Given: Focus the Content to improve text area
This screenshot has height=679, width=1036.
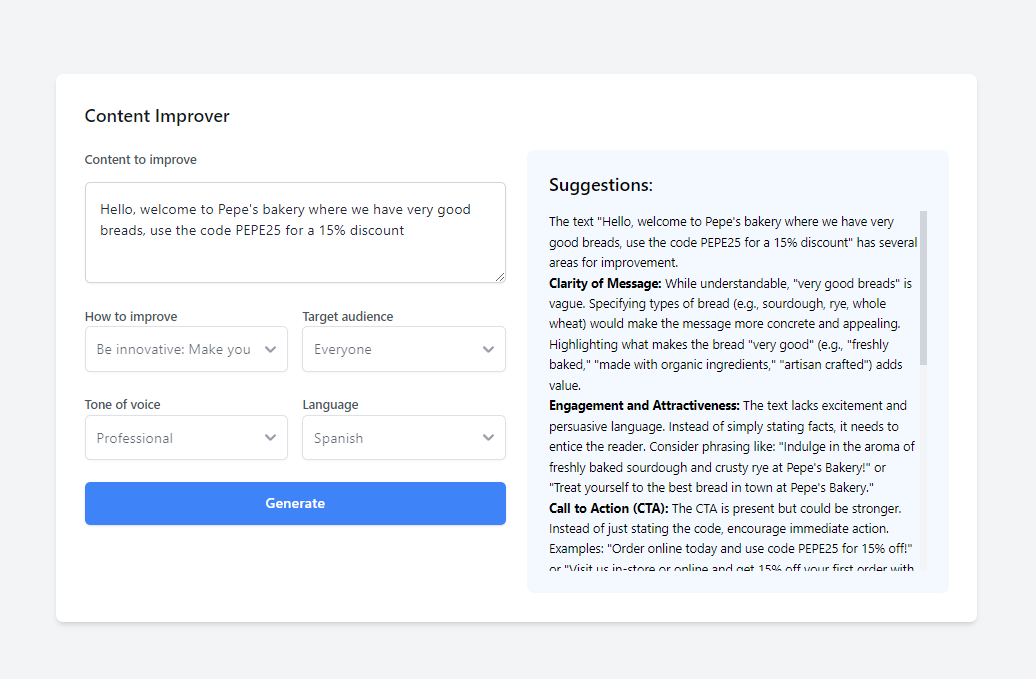Looking at the screenshot, I should coord(295,232).
